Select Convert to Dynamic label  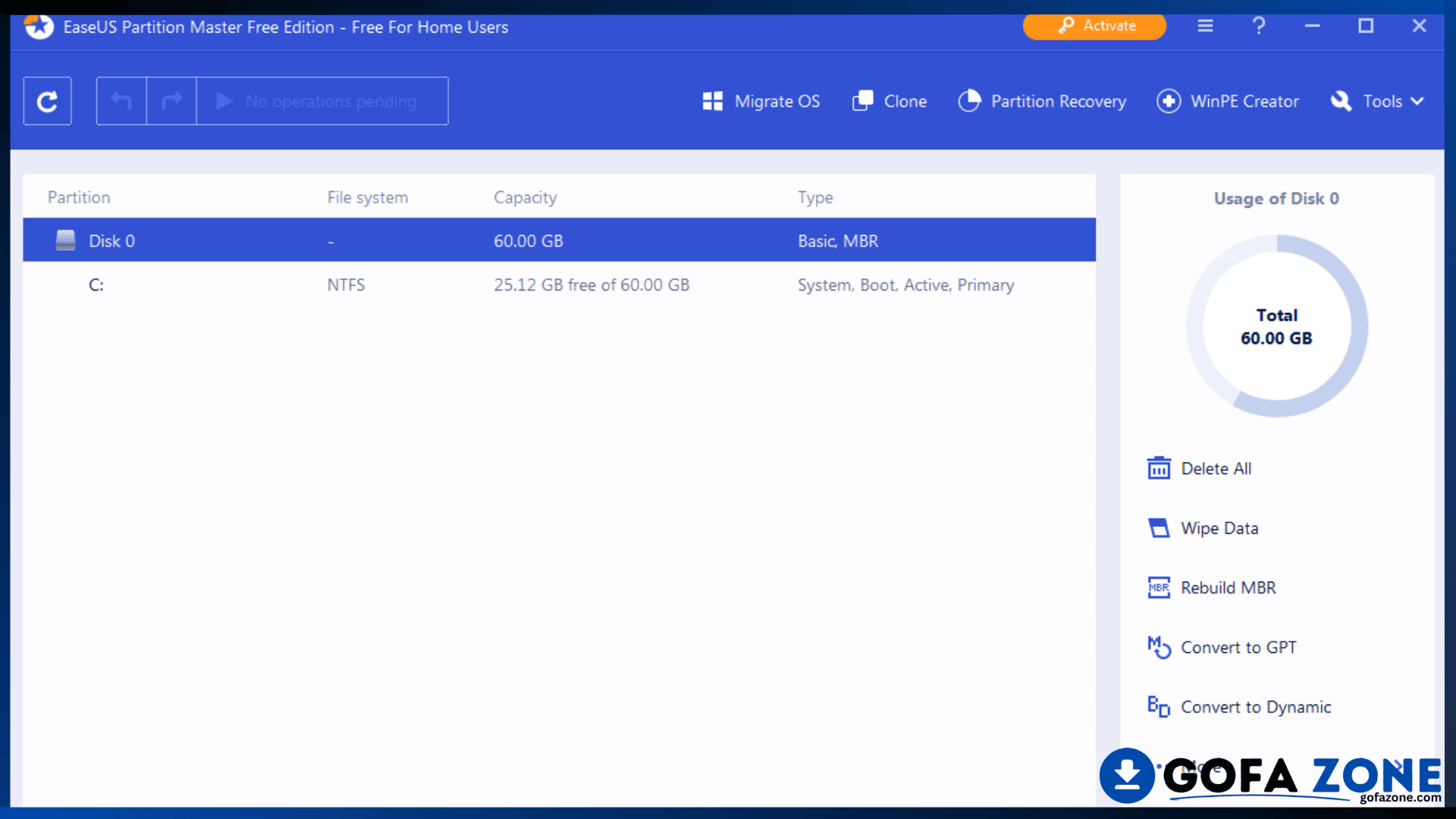1256,708
